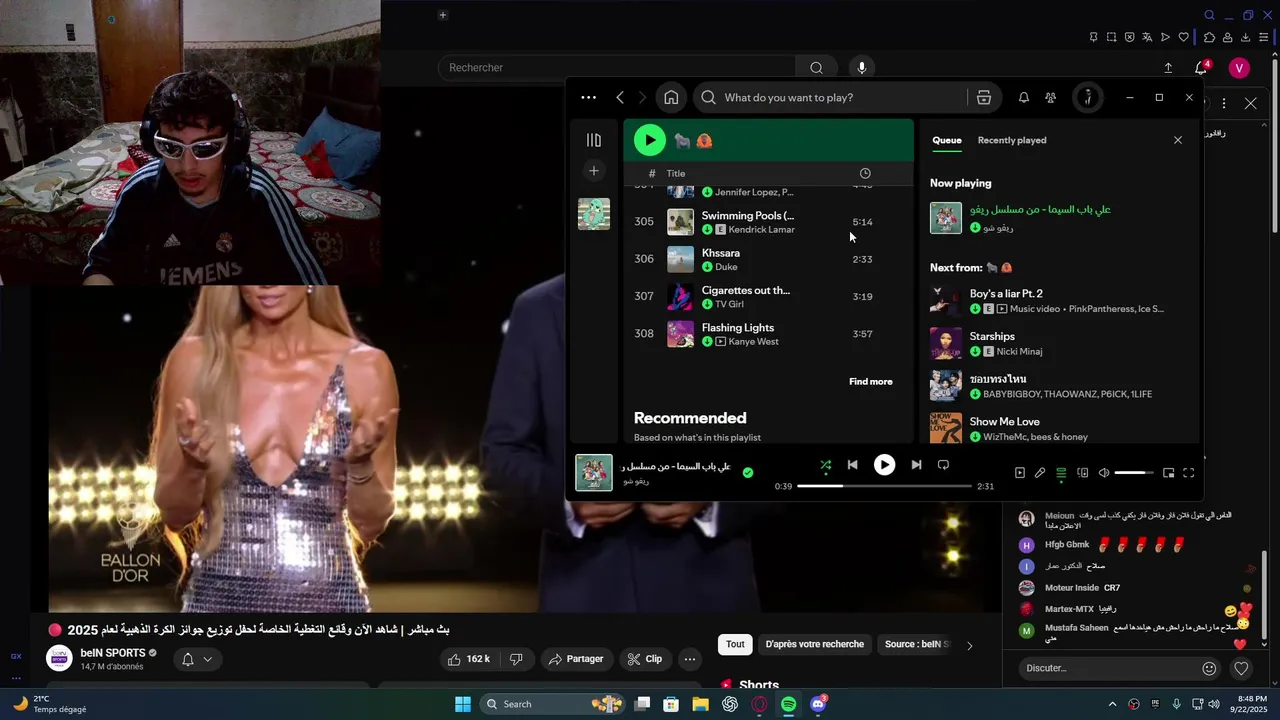Open the playlist thumbnail in Spotify sidebar
Viewport: 1280px width, 720px height.
[x=594, y=214]
